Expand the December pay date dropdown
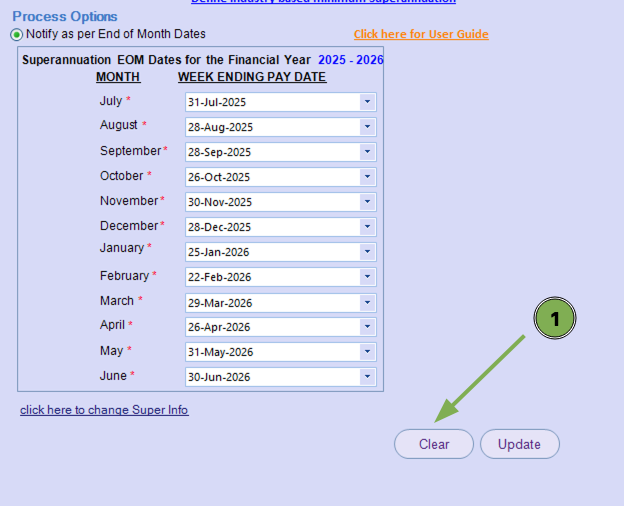The height and width of the screenshot is (506, 624). (x=367, y=227)
